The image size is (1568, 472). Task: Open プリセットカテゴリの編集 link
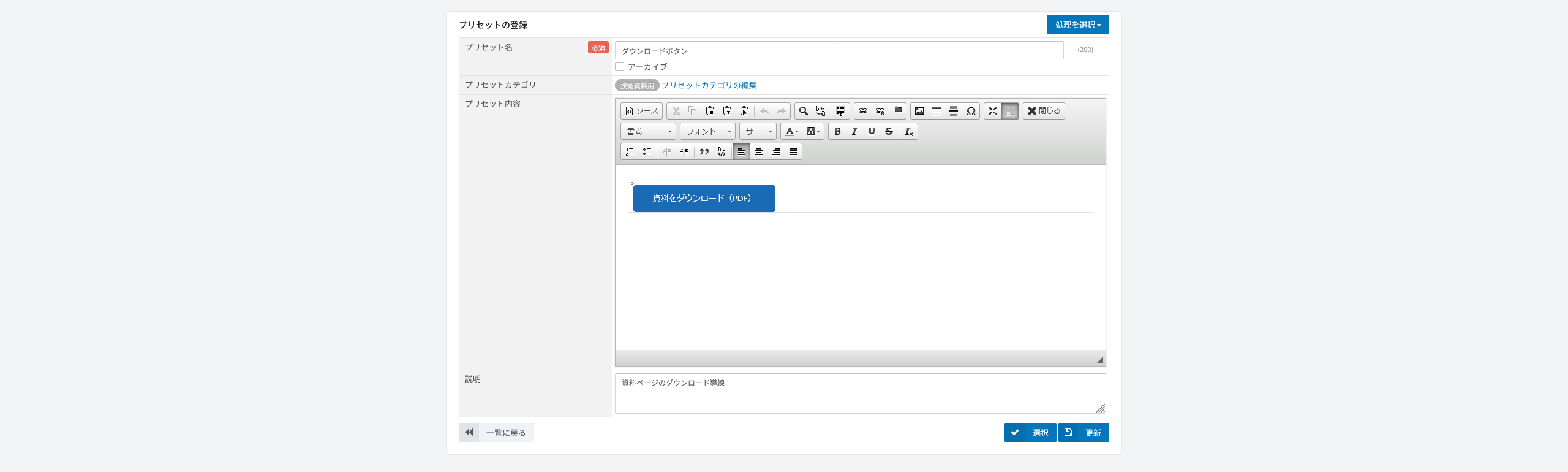coord(709,85)
